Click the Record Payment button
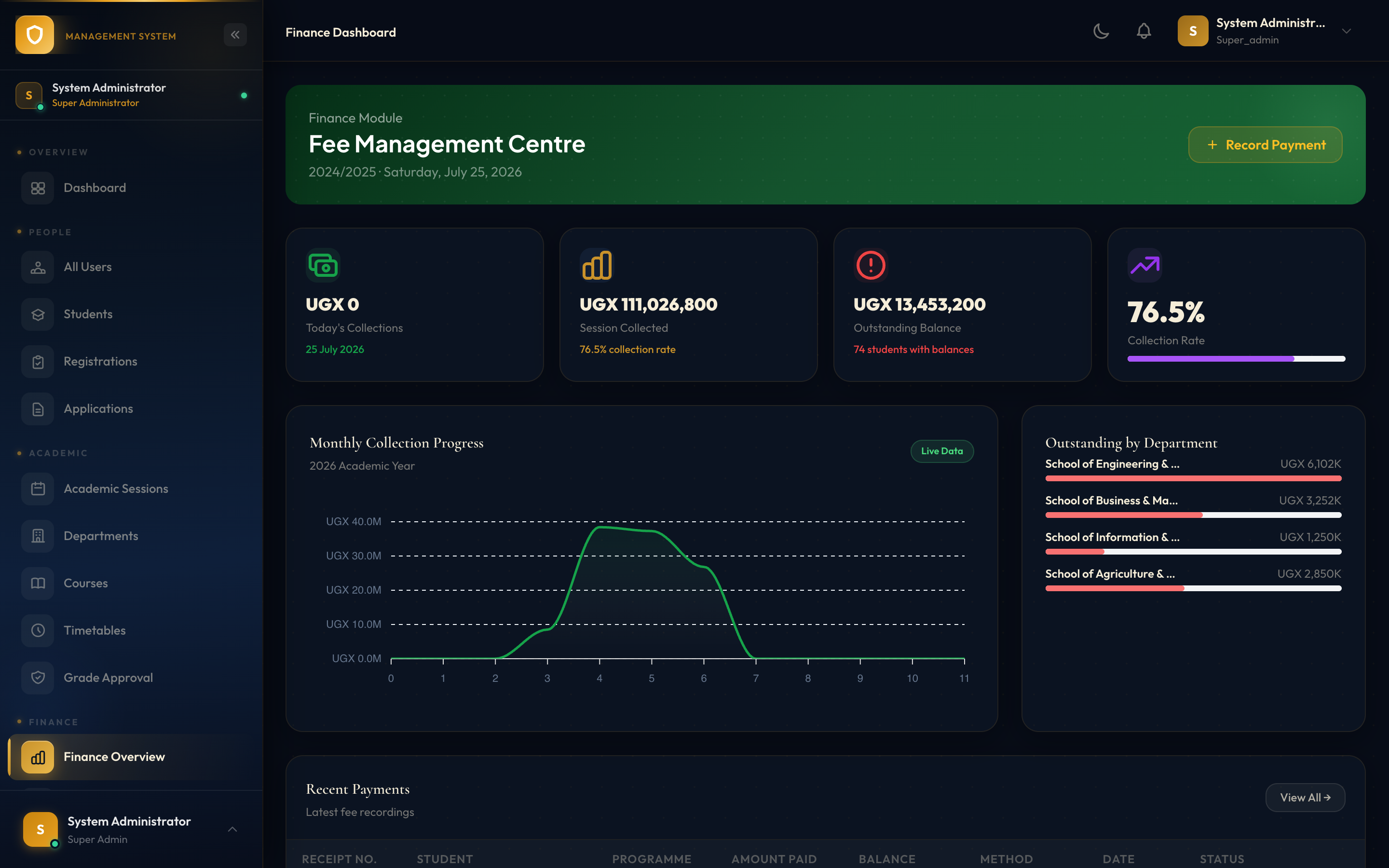Screen dimensions: 1389x868 click(1265, 145)
